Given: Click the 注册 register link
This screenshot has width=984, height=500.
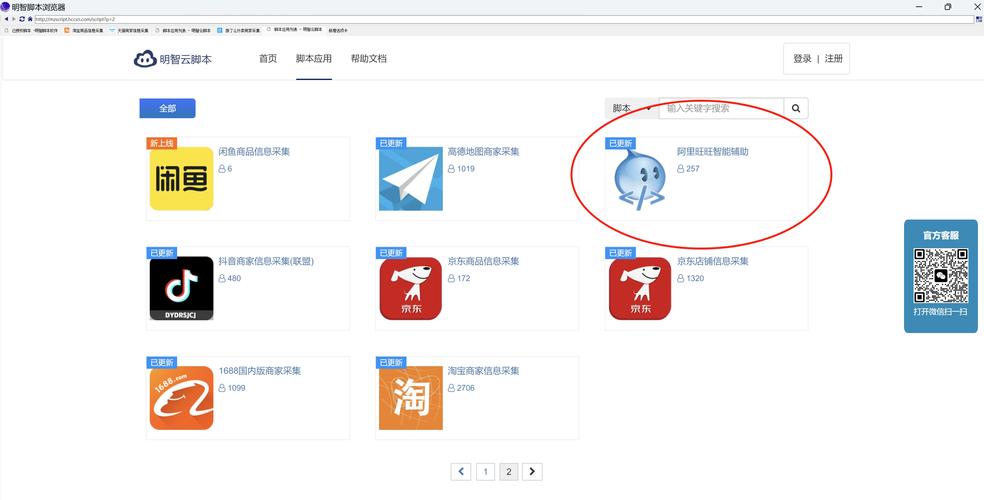Looking at the screenshot, I should pyautogui.click(x=834, y=59).
